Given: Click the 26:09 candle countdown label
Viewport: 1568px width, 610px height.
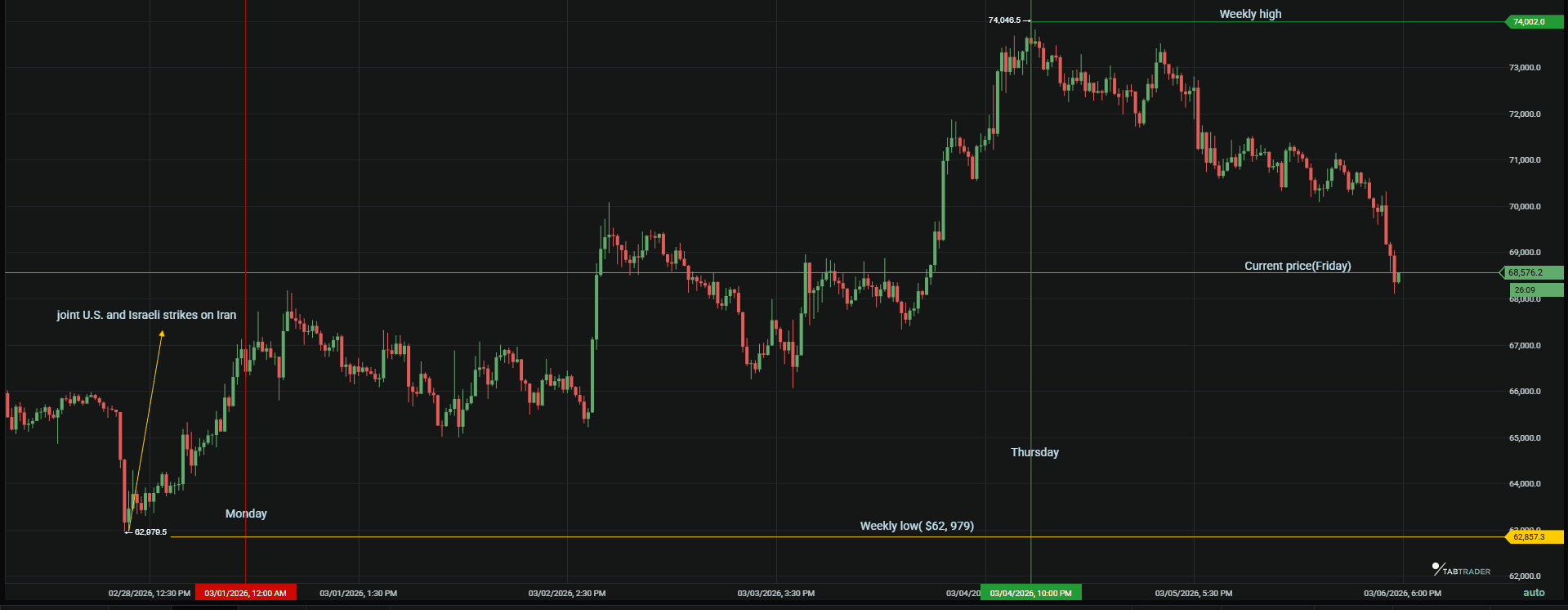Looking at the screenshot, I should 1536,290.
